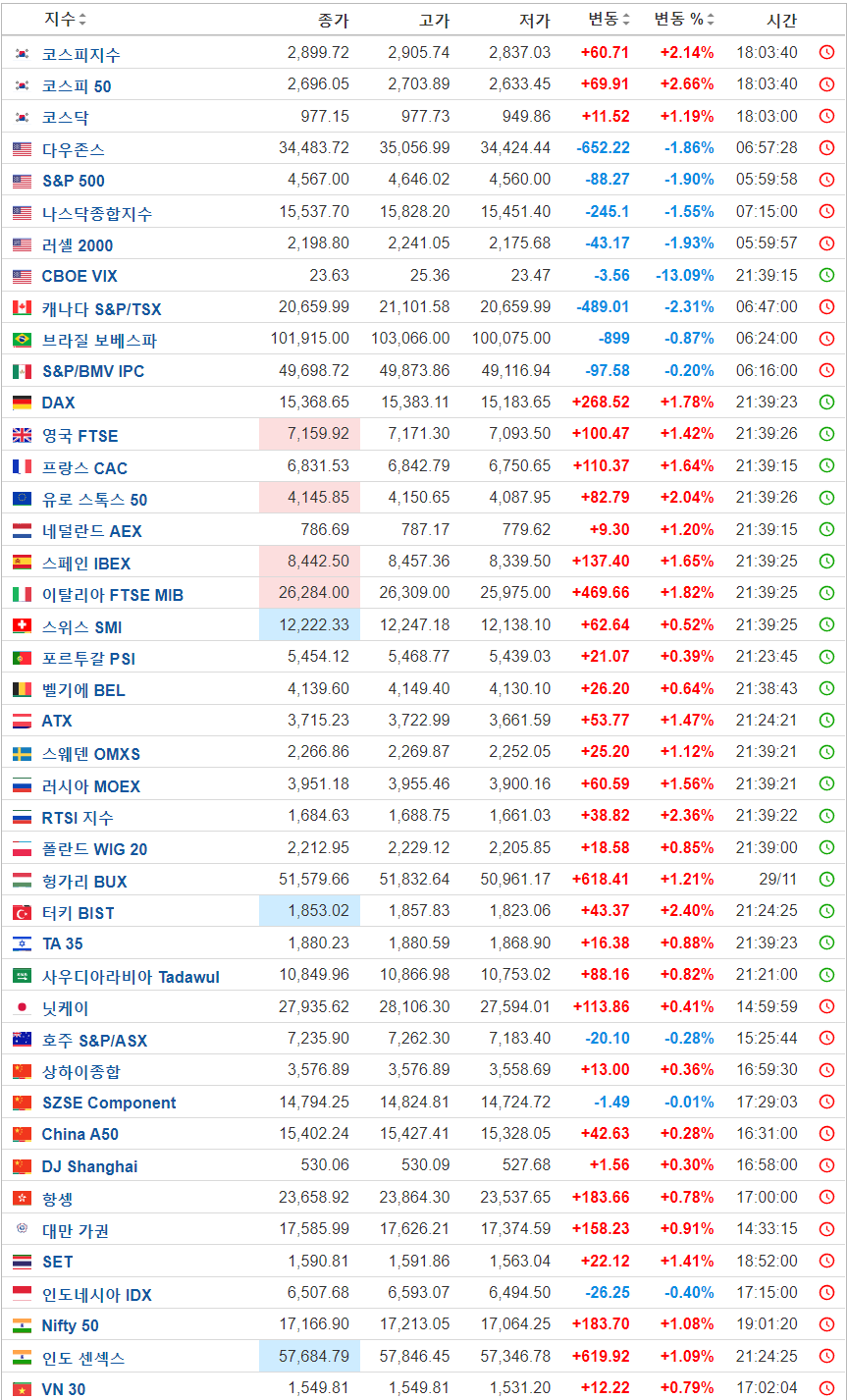Open the SZSE Component link
Image resolution: width=848 pixels, height=1400 pixels.
point(109,1103)
